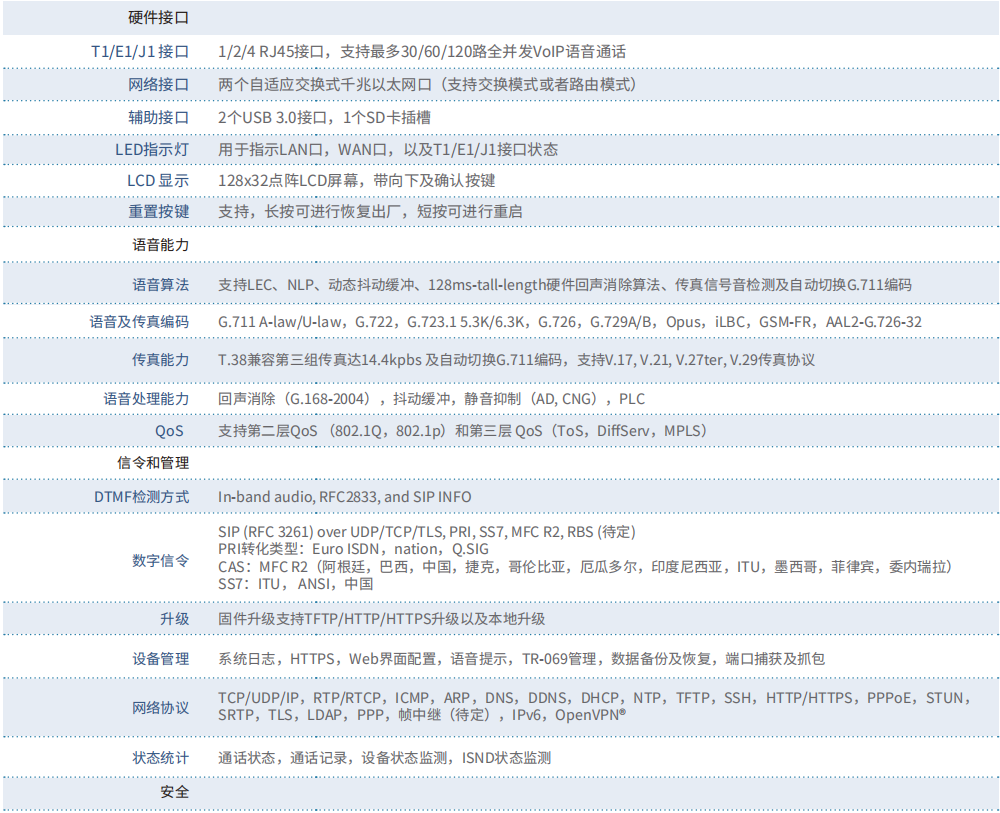Select the 设备管理 row label
This screenshot has height=813, width=1000.
(160, 659)
